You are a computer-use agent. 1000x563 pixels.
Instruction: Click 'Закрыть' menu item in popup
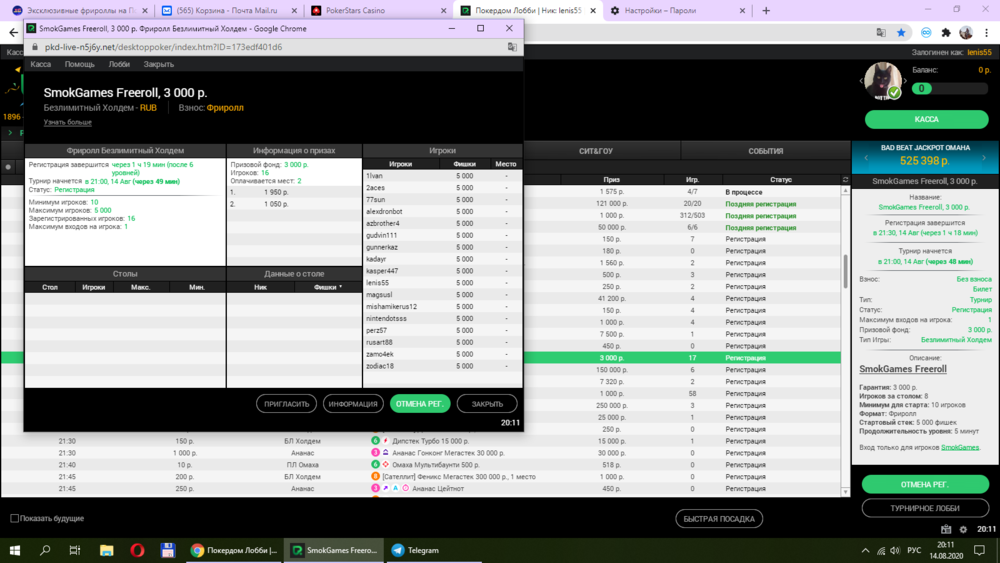click(x=158, y=64)
